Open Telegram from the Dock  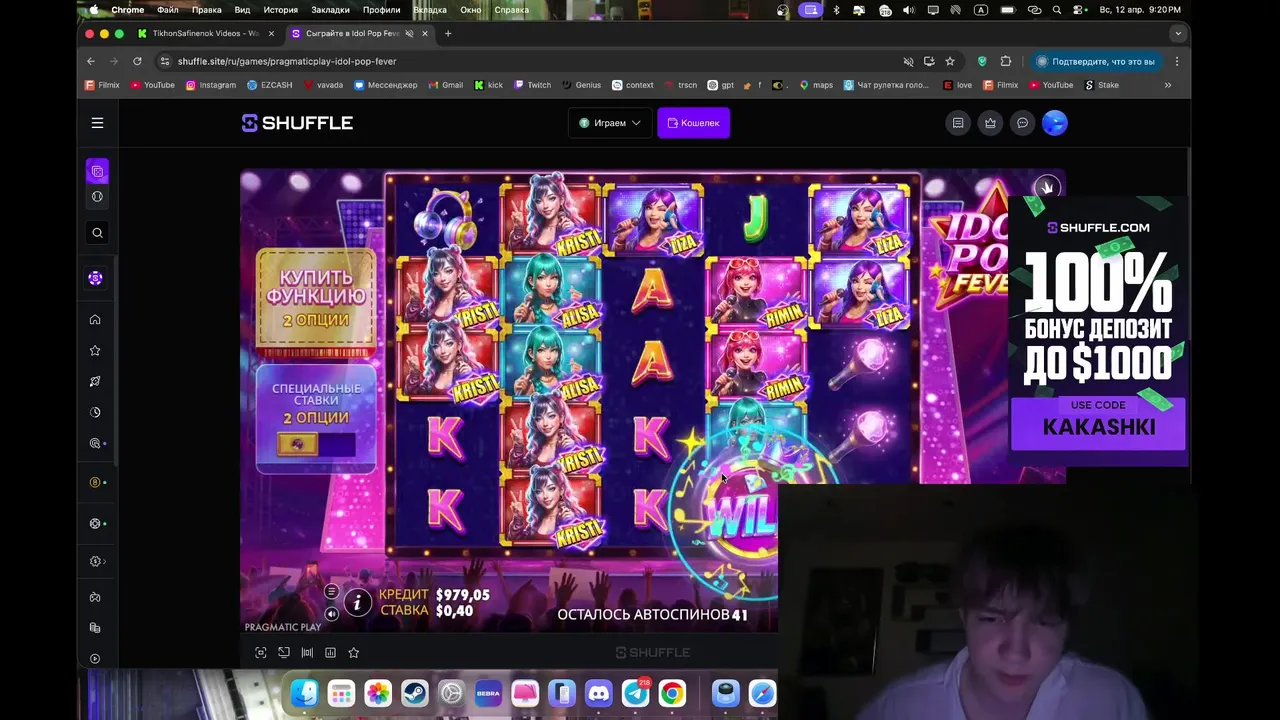click(636, 693)
